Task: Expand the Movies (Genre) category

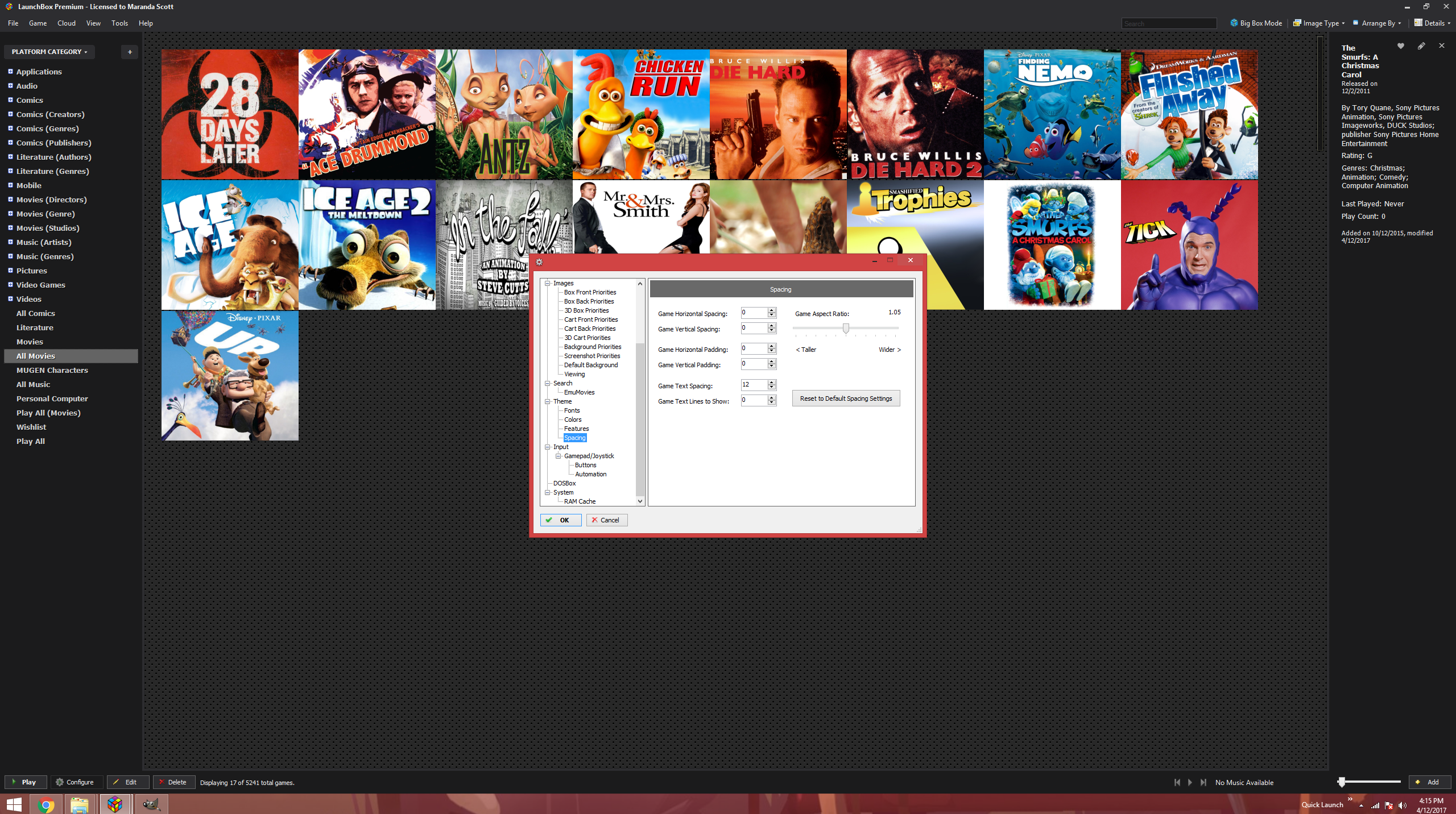Action: click(x=10, y=214)
